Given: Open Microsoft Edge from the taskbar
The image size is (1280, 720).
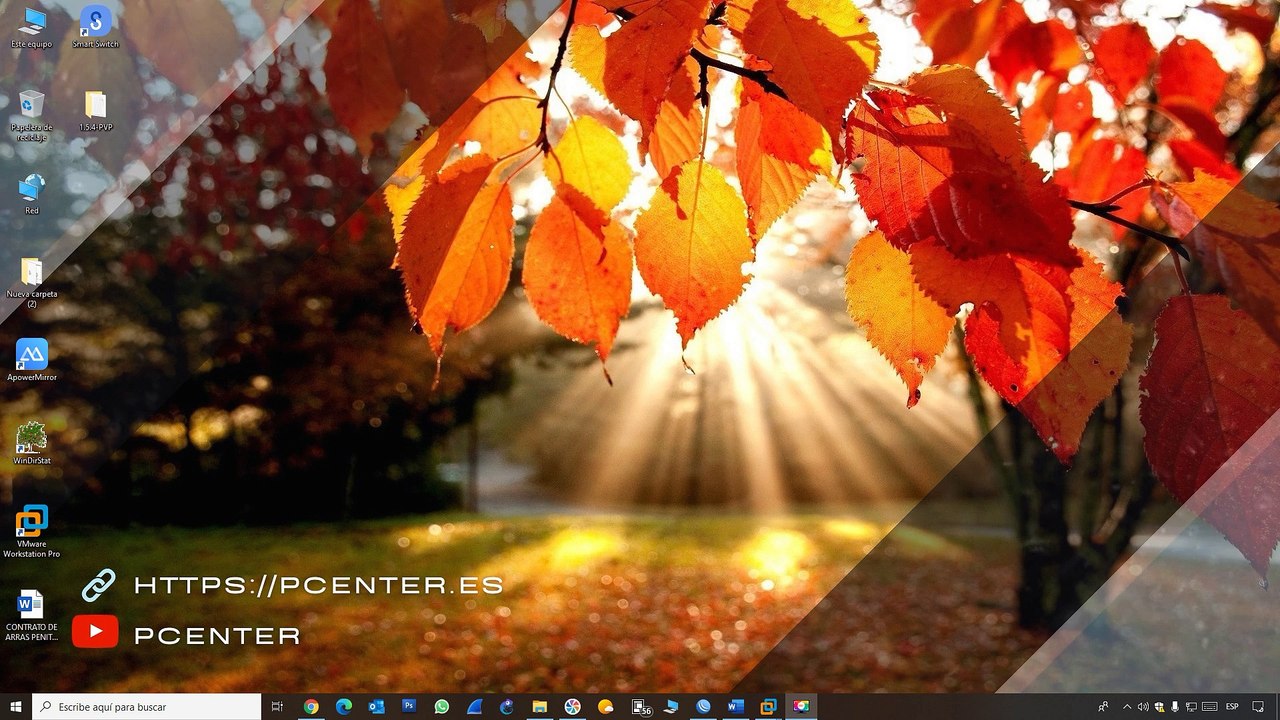Looking at the screenshot, I should click(344, 707).
